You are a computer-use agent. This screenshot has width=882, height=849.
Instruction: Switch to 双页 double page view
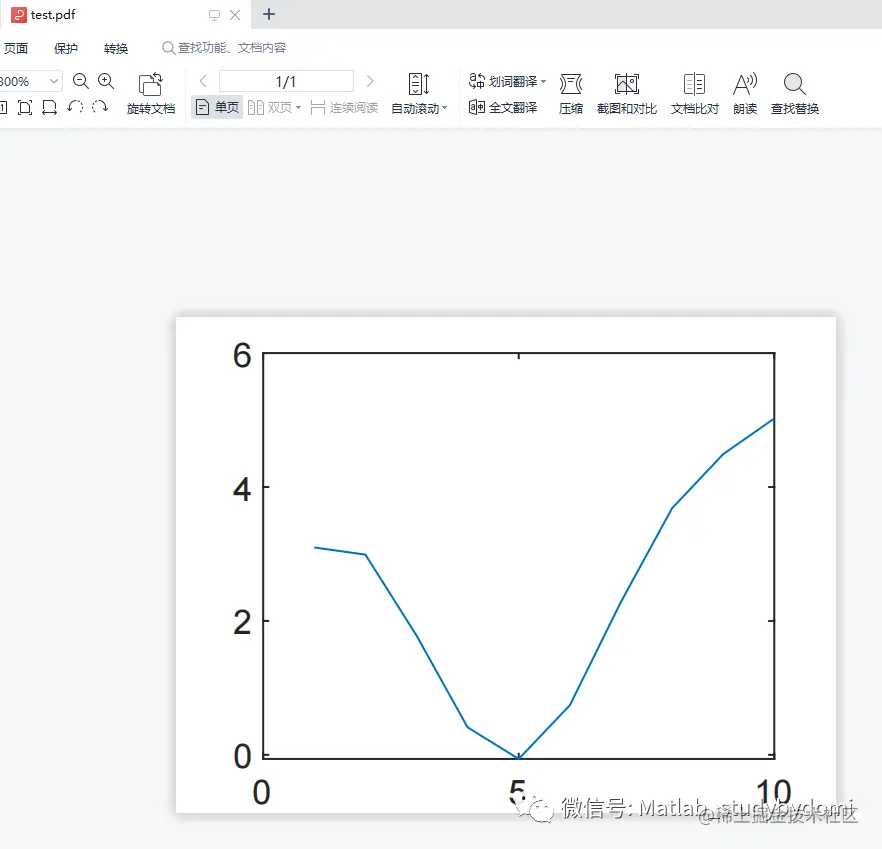tap(270, 107)
